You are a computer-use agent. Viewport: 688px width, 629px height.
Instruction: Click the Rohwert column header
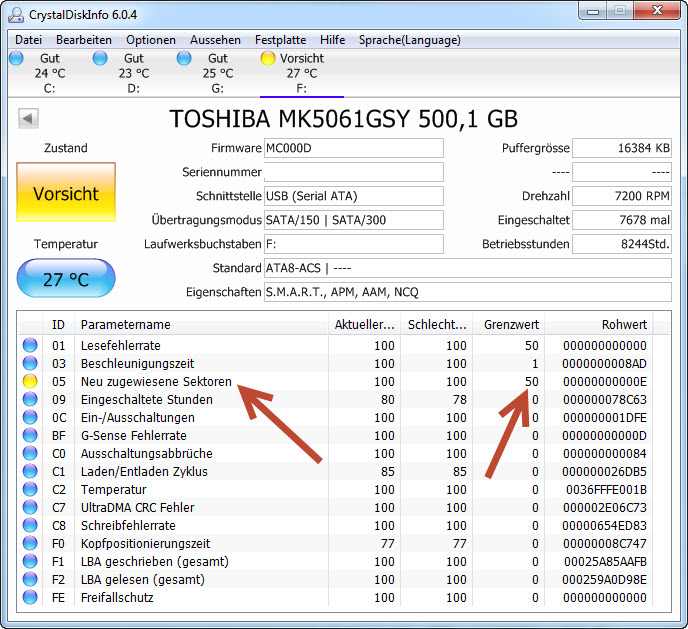[599, 325]
